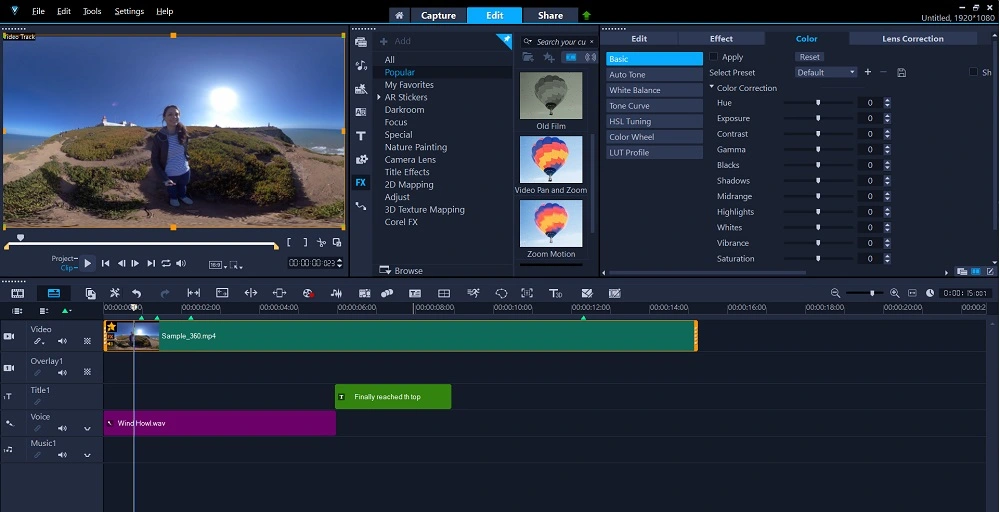
Task: Mute the Overlay1 track audio
Action: pos(62,371)
